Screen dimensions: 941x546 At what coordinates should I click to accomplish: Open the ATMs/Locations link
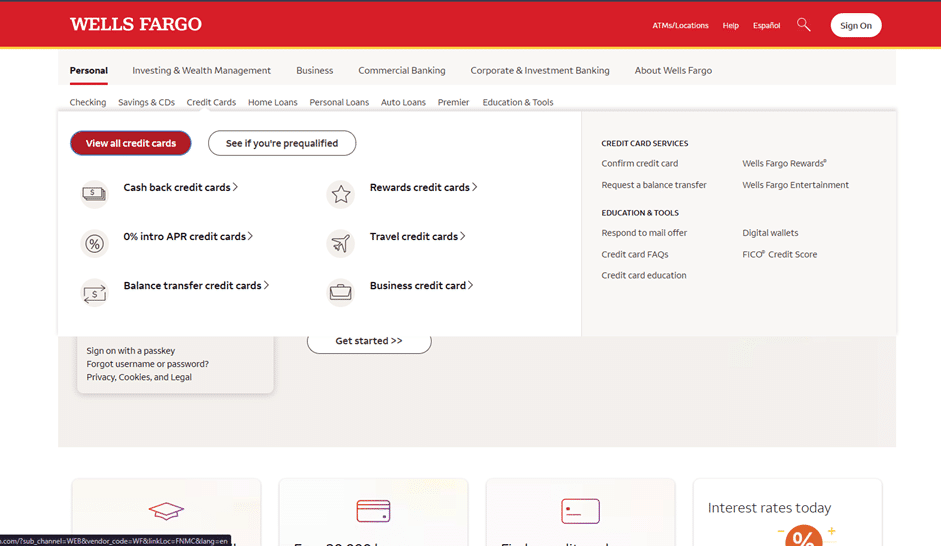click(x=681, y=25)
